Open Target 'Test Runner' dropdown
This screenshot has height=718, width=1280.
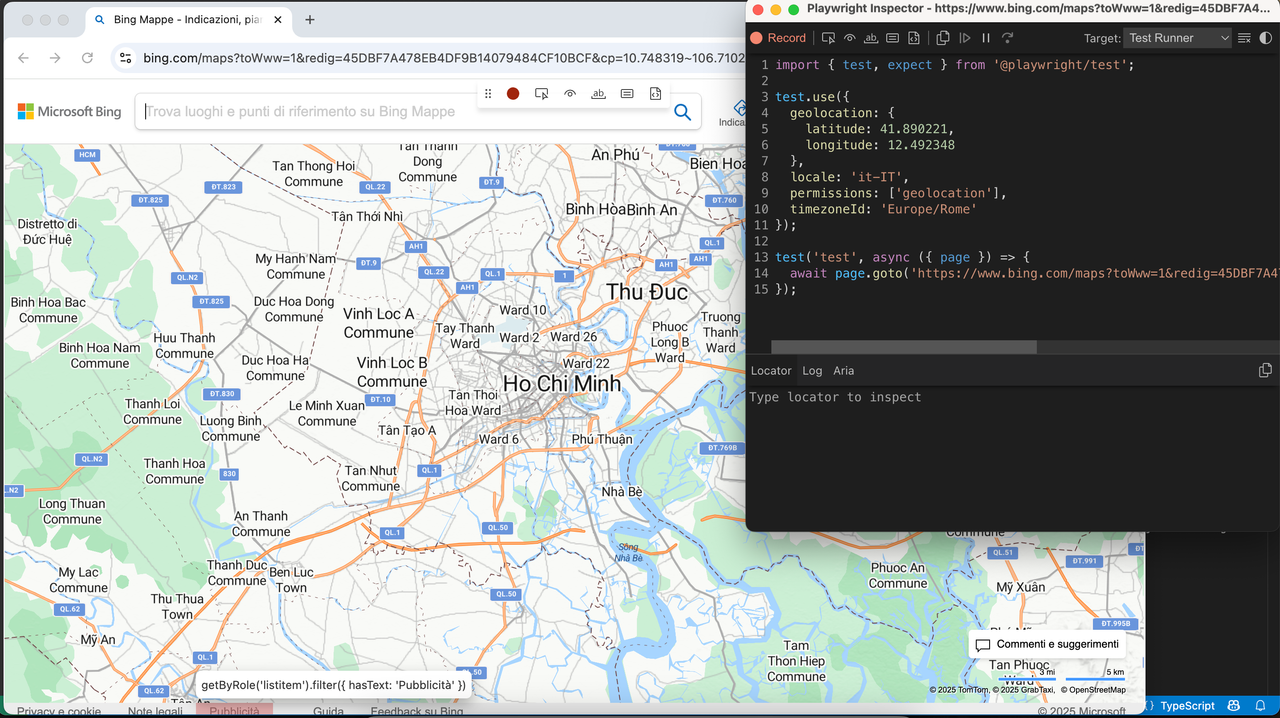pos(1178,38)
